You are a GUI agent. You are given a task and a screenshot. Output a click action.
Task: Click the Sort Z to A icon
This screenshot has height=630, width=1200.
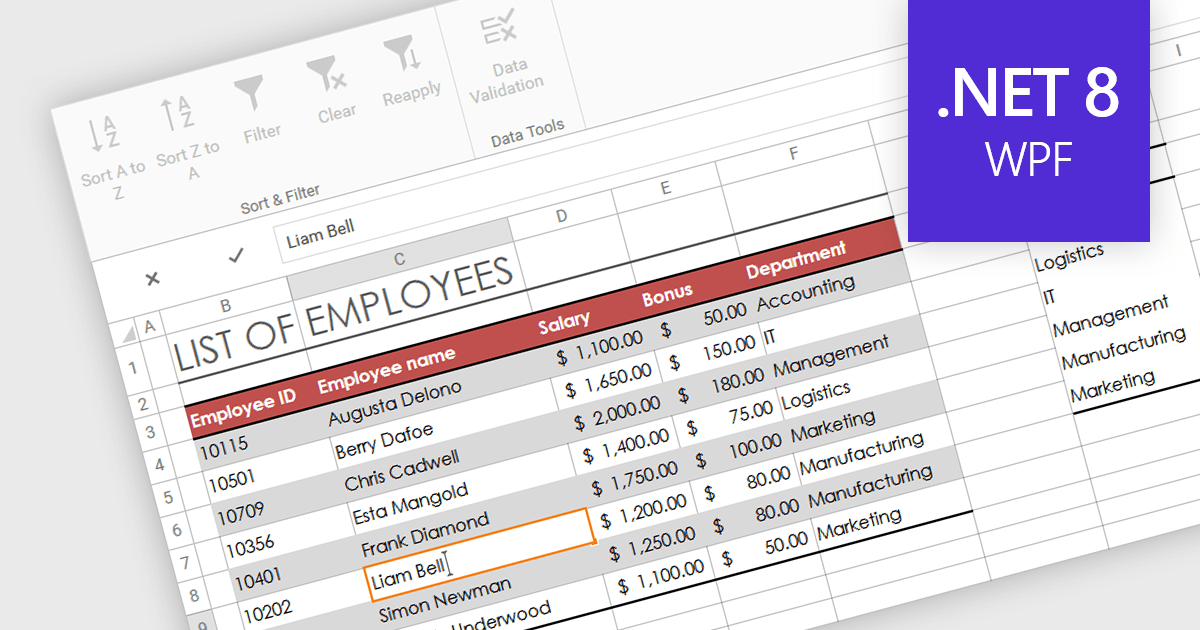pos(178,115)
